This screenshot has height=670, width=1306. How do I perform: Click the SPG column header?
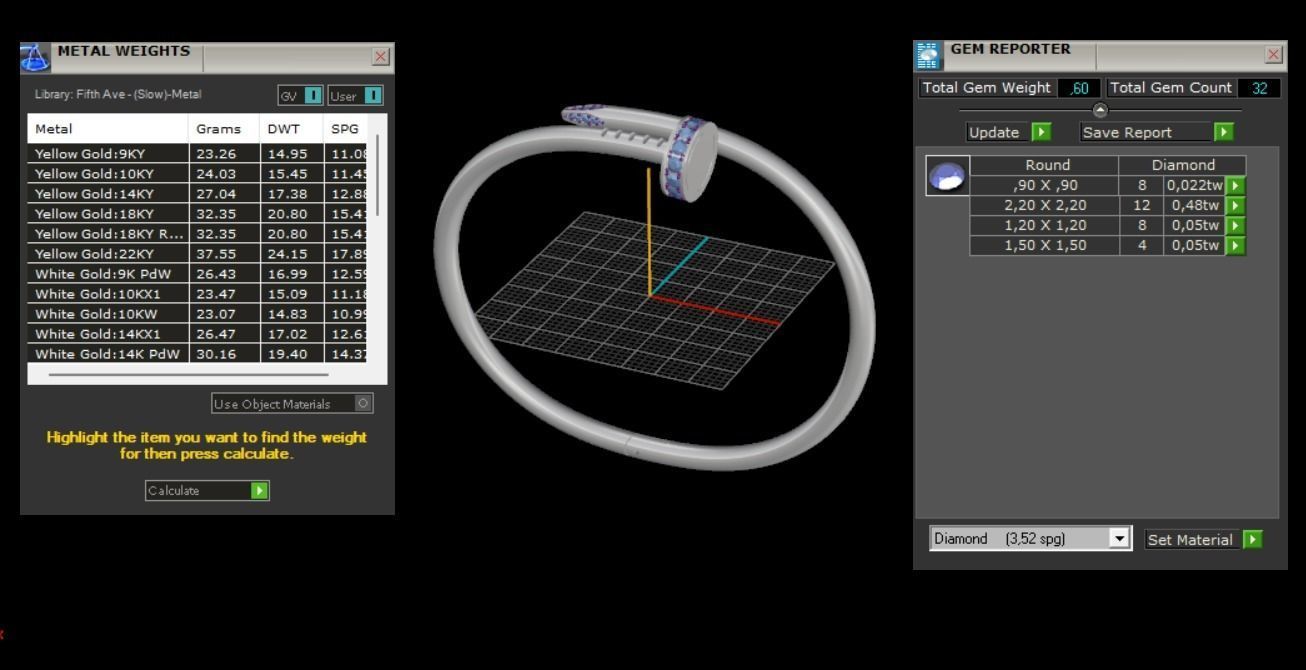[x=345, y=129]
